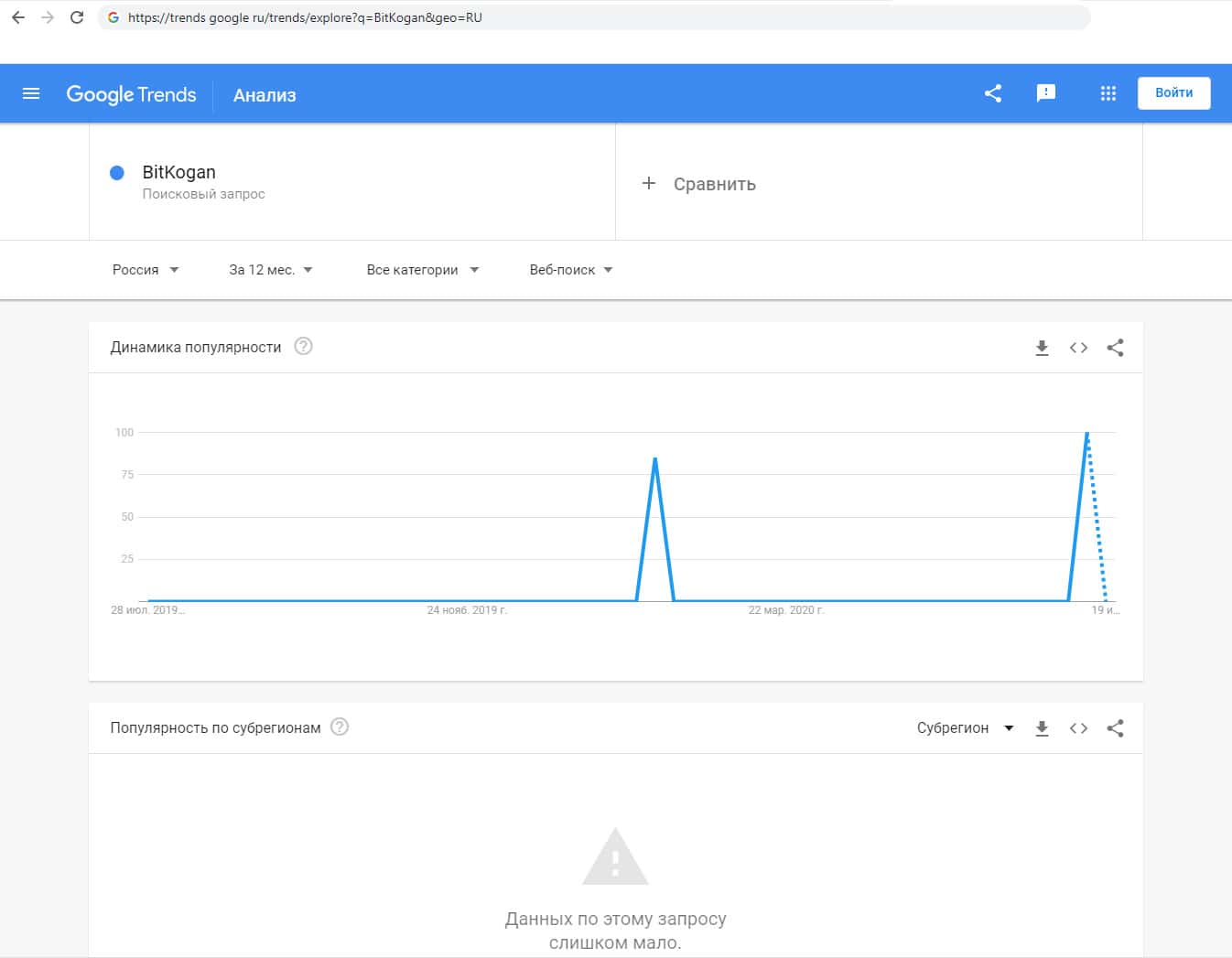Show help for Популярность по субрегионам
Image resolution: width=1232 pixels, height=958 pixels.
(x=340, y=727)
